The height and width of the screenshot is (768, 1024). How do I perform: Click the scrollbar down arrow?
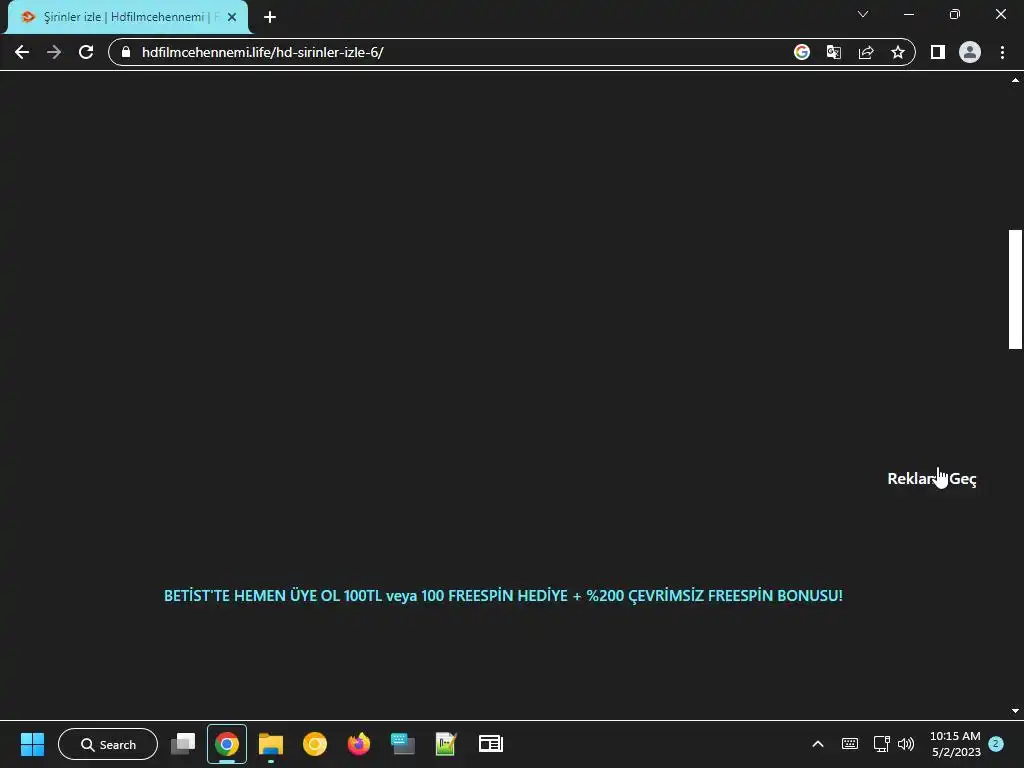click(1015, 711)
